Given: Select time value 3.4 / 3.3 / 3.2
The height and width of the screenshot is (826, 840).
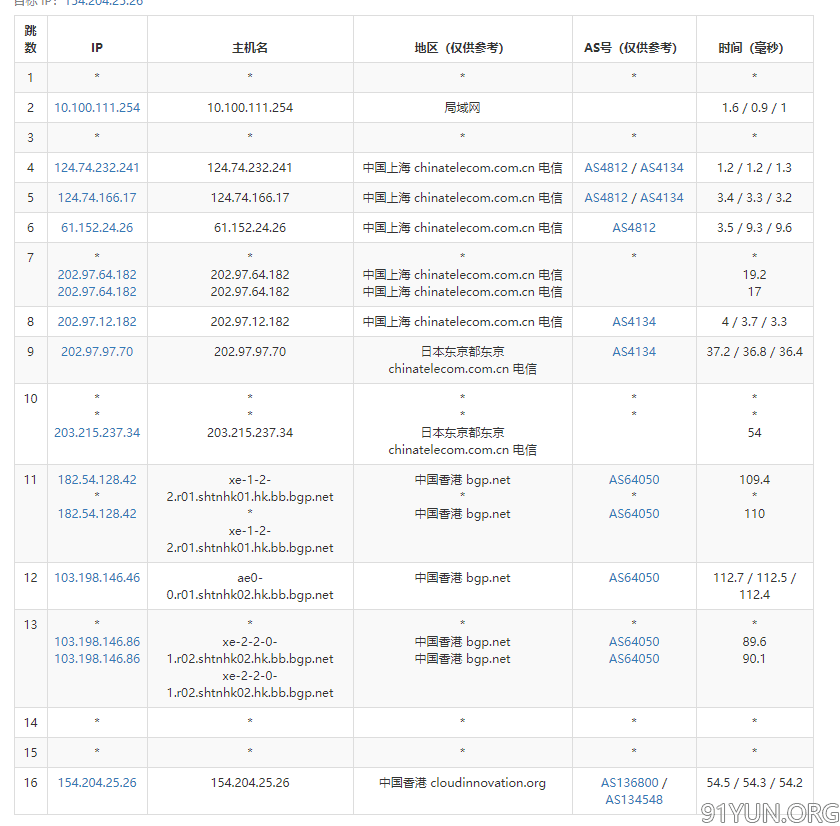Looking at the screenshot, I should (754, 198).
